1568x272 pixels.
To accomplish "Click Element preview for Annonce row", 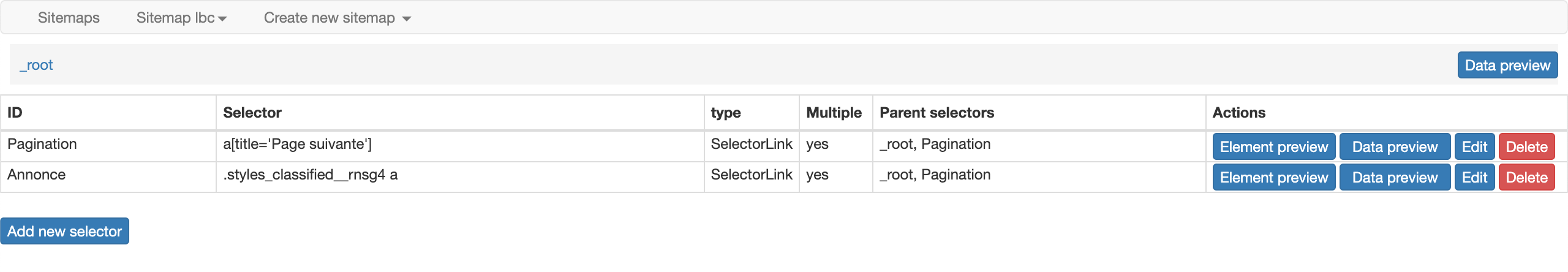I will (1274, 177).
